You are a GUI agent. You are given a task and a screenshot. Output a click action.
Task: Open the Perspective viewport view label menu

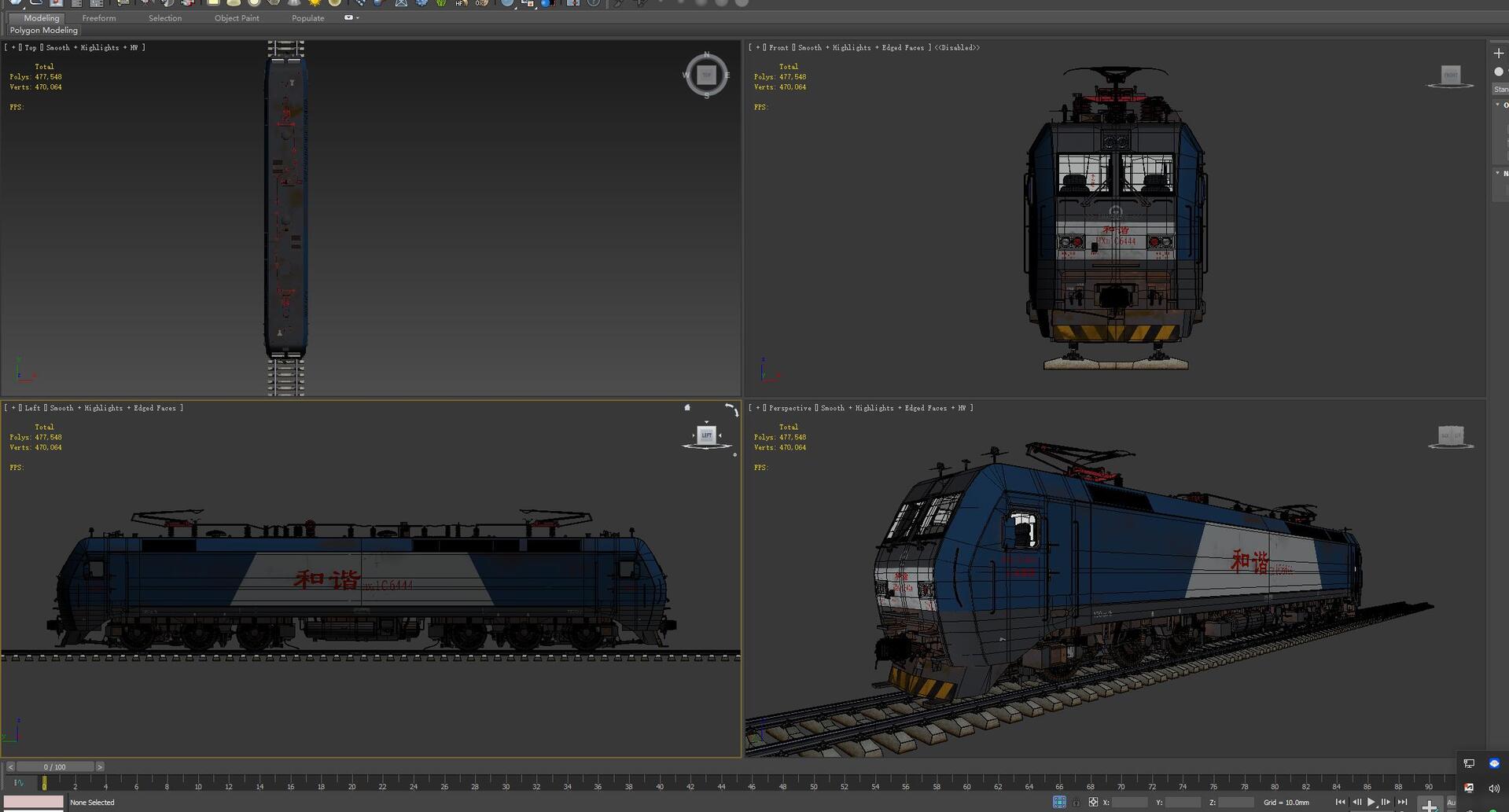789,408
